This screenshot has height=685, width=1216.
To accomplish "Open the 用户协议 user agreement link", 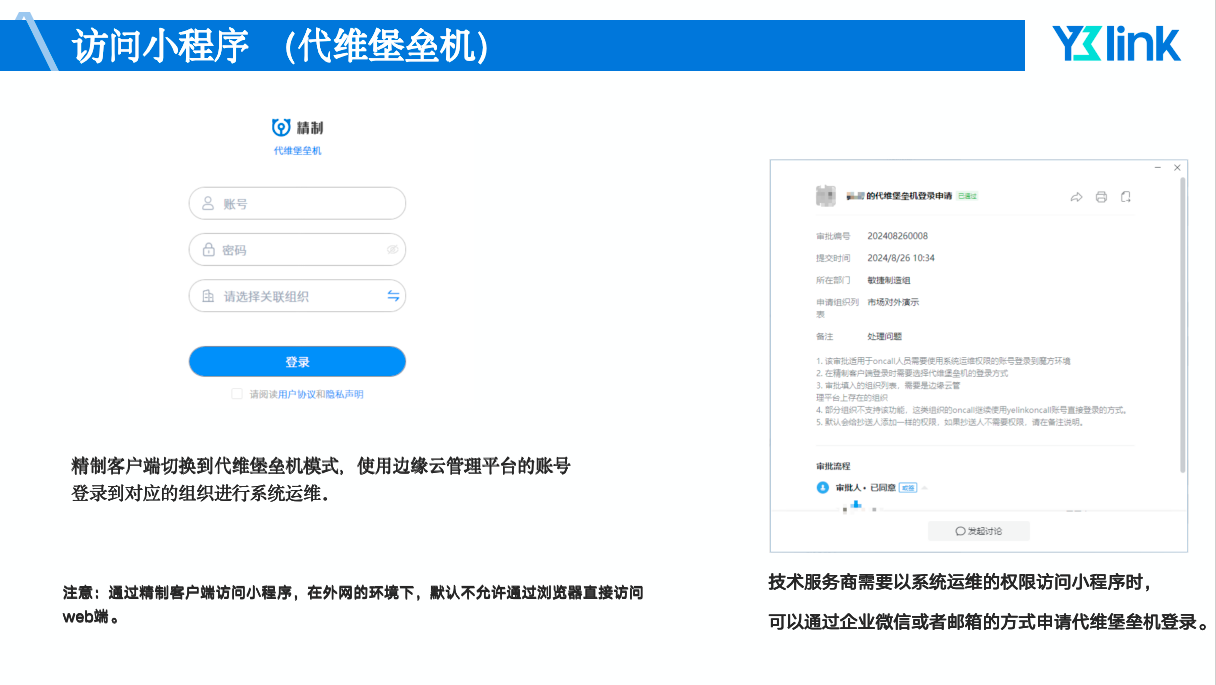I will [x=297, y=394].
